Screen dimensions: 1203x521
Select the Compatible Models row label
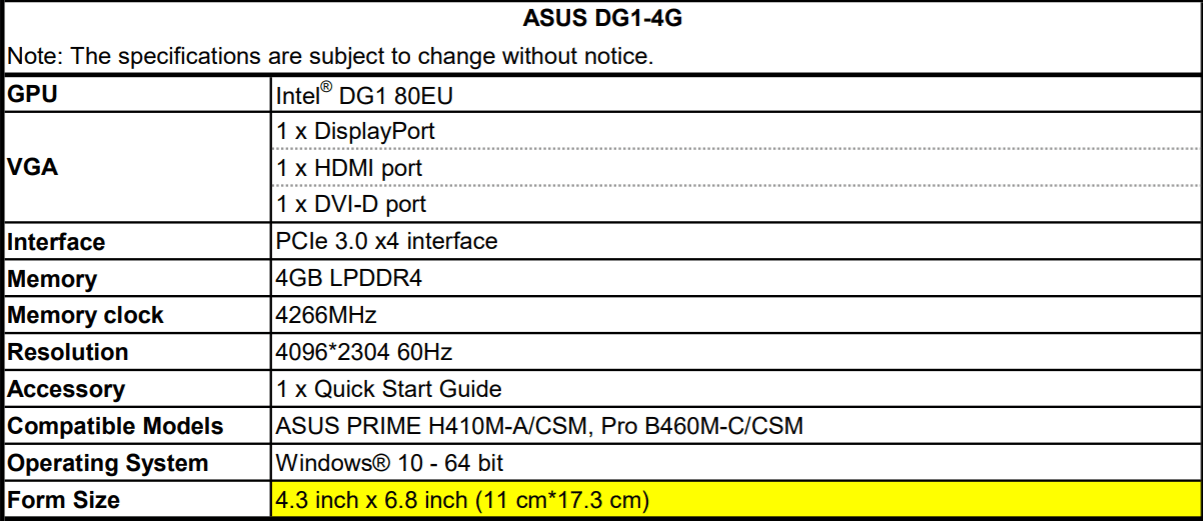115,426
